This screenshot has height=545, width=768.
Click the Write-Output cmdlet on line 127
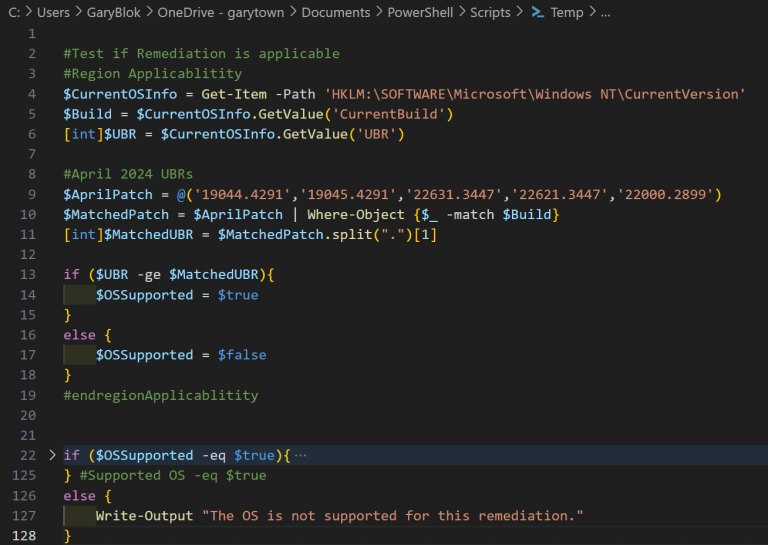[144, 516]
